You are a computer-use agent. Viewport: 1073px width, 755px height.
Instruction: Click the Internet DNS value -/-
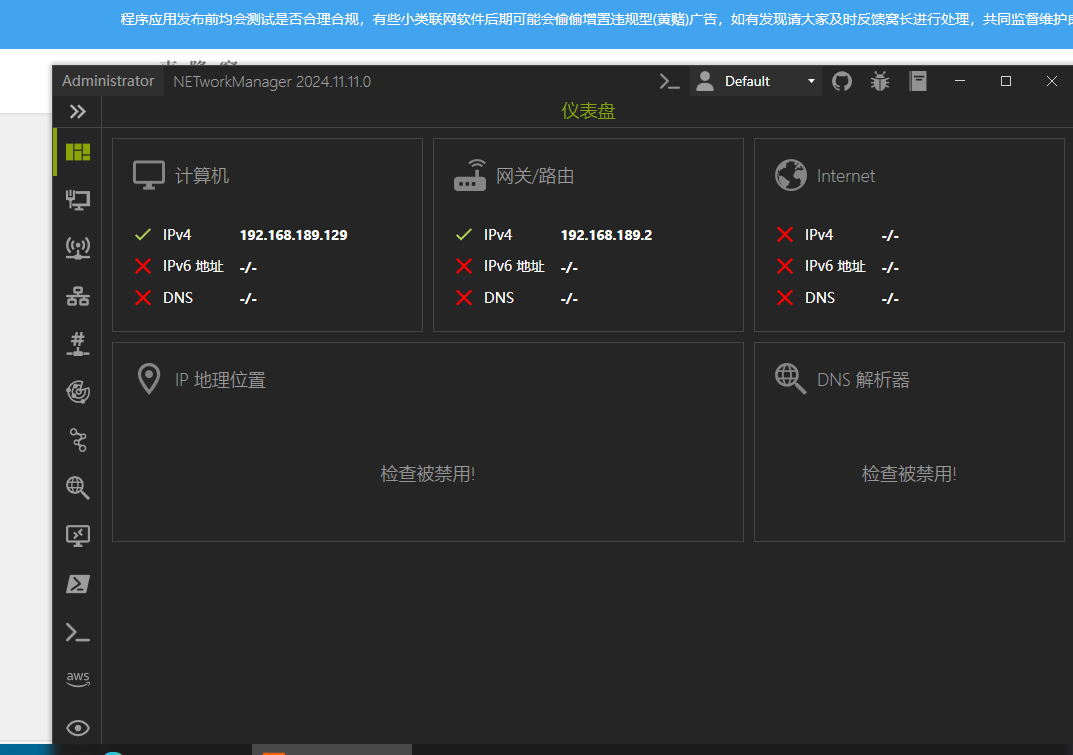point(890,298)
